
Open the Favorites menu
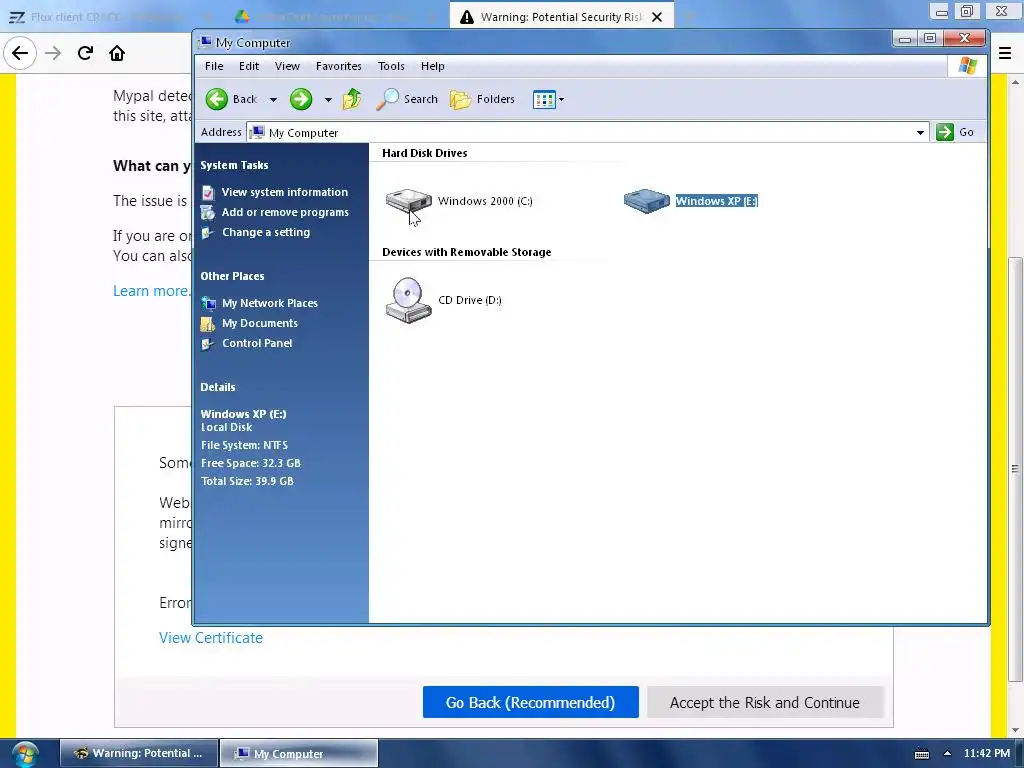tap(338, 66)
